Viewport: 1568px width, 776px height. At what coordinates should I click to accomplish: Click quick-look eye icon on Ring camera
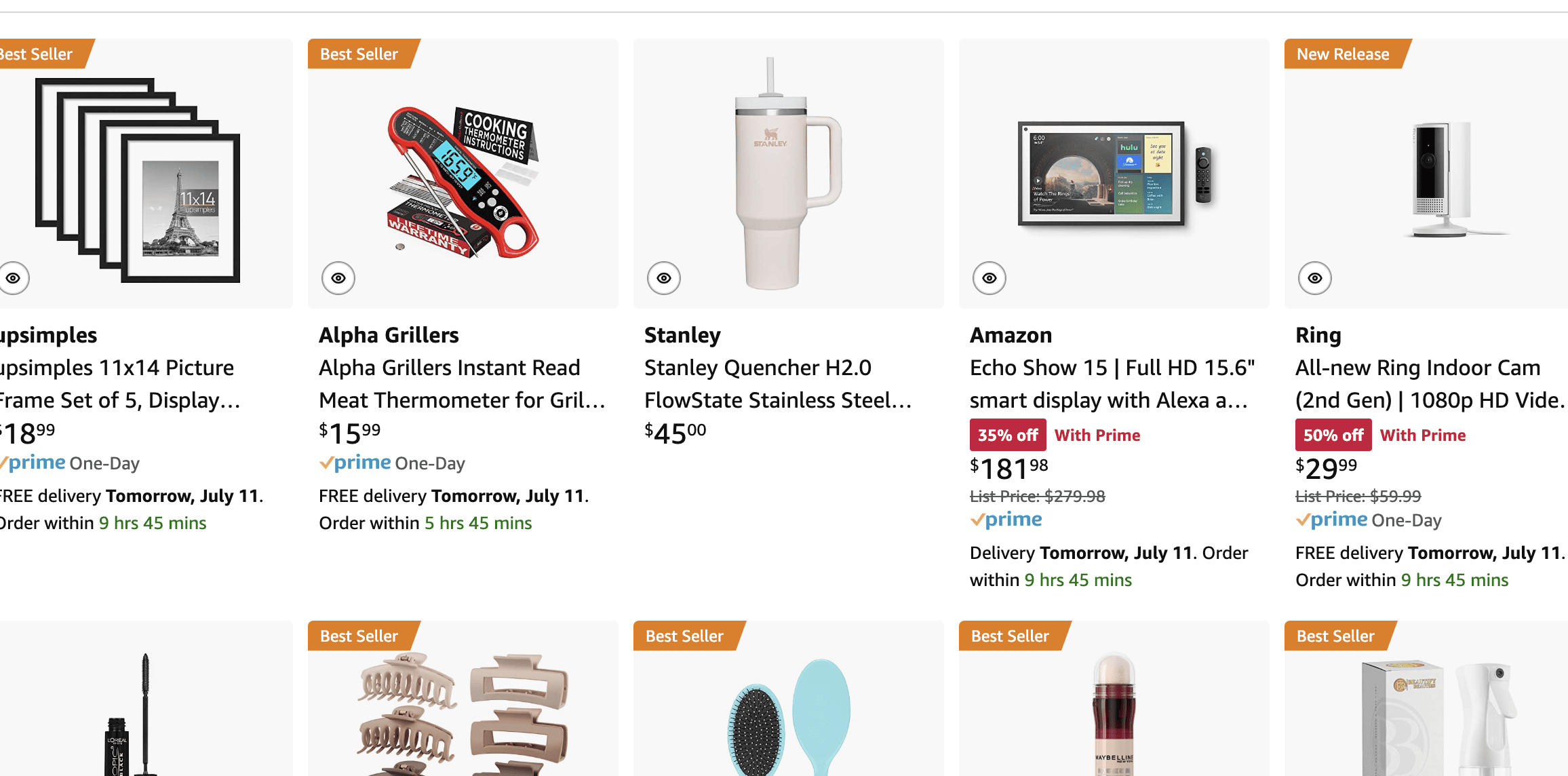(x=1315, y=278)
